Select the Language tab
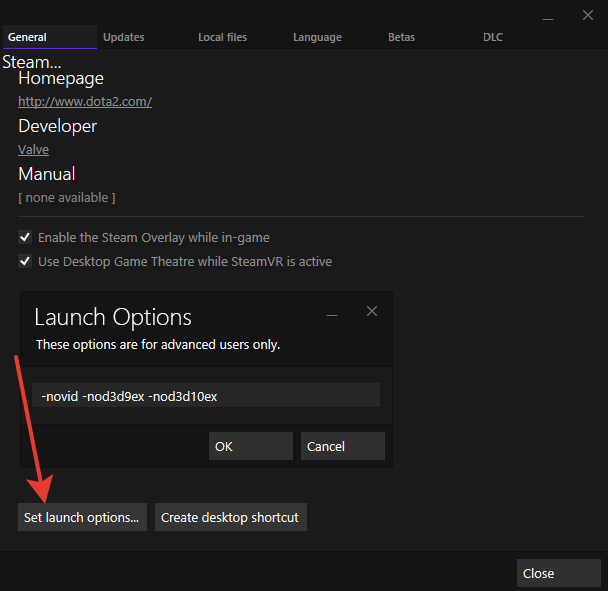The height and width of the screenshot is (591, 608). 317,37
